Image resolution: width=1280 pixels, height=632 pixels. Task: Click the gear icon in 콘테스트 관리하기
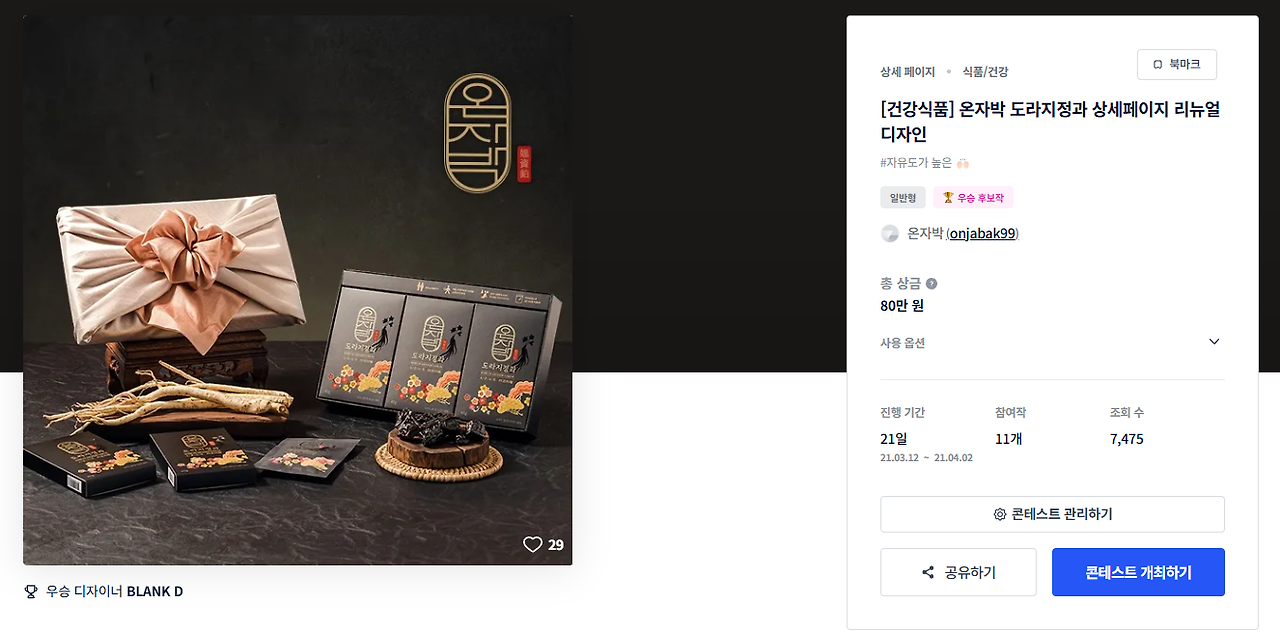999,514
